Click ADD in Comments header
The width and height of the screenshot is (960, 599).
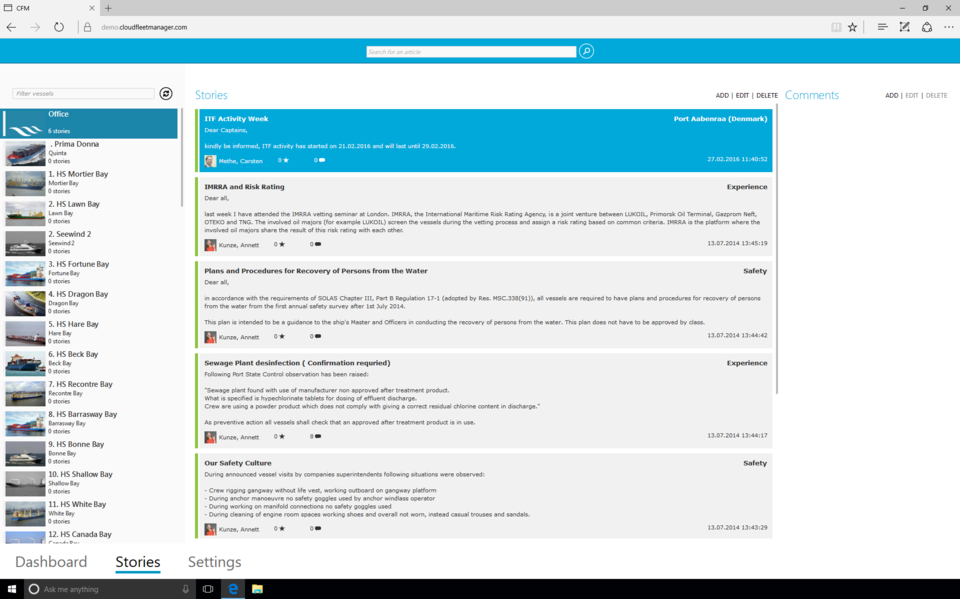[x=892, y=96]
